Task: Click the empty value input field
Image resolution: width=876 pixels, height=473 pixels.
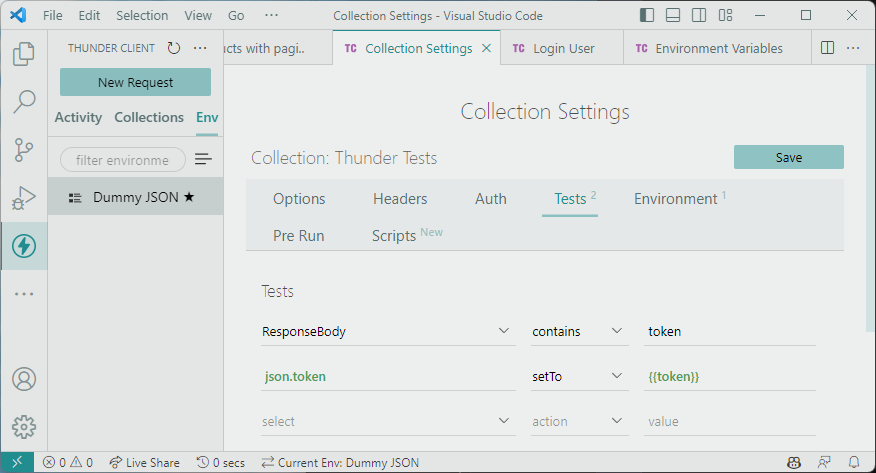Action: 730,422
